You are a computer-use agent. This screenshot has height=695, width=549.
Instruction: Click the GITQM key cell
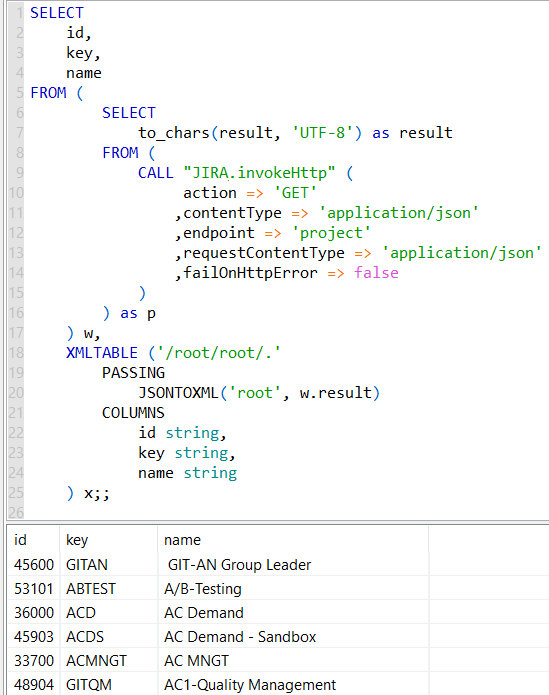[x=109, y=684]
